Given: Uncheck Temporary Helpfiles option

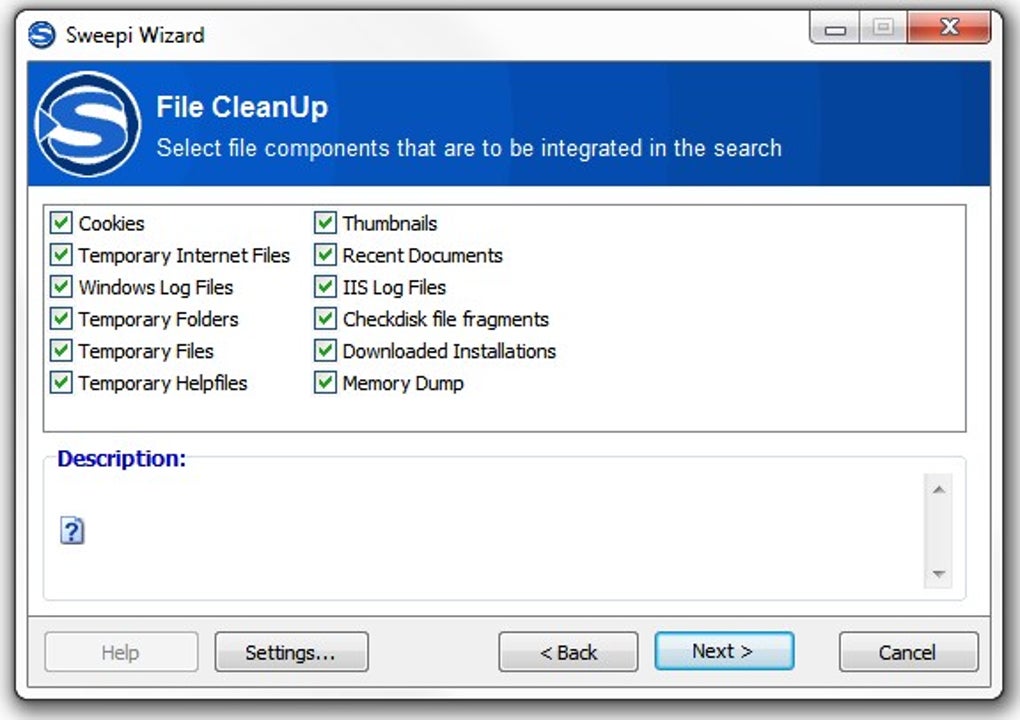Looking at the screenshot, I should click(61, 382).
